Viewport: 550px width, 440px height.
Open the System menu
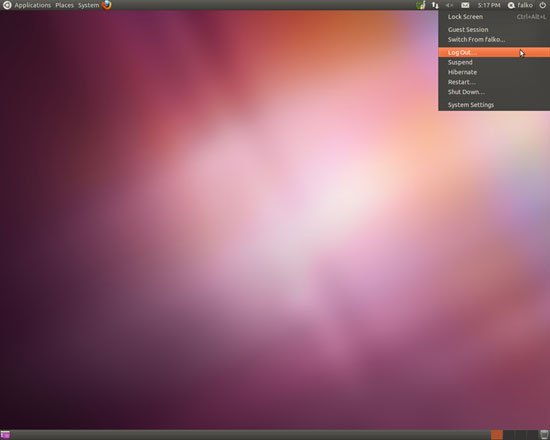[88, 5]
